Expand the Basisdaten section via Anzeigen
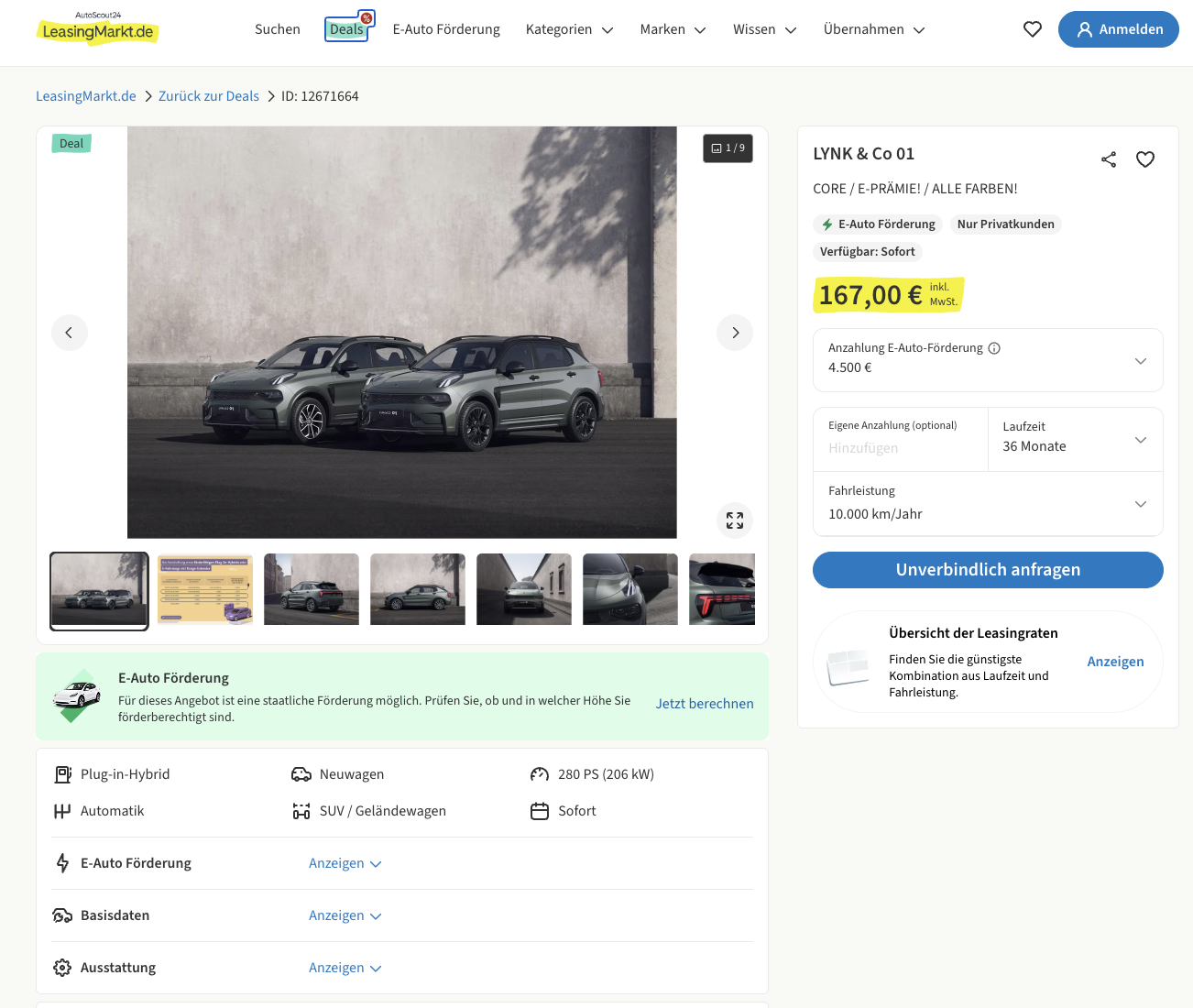This screenshot has height=1008, width=1193. coord(345,915)
